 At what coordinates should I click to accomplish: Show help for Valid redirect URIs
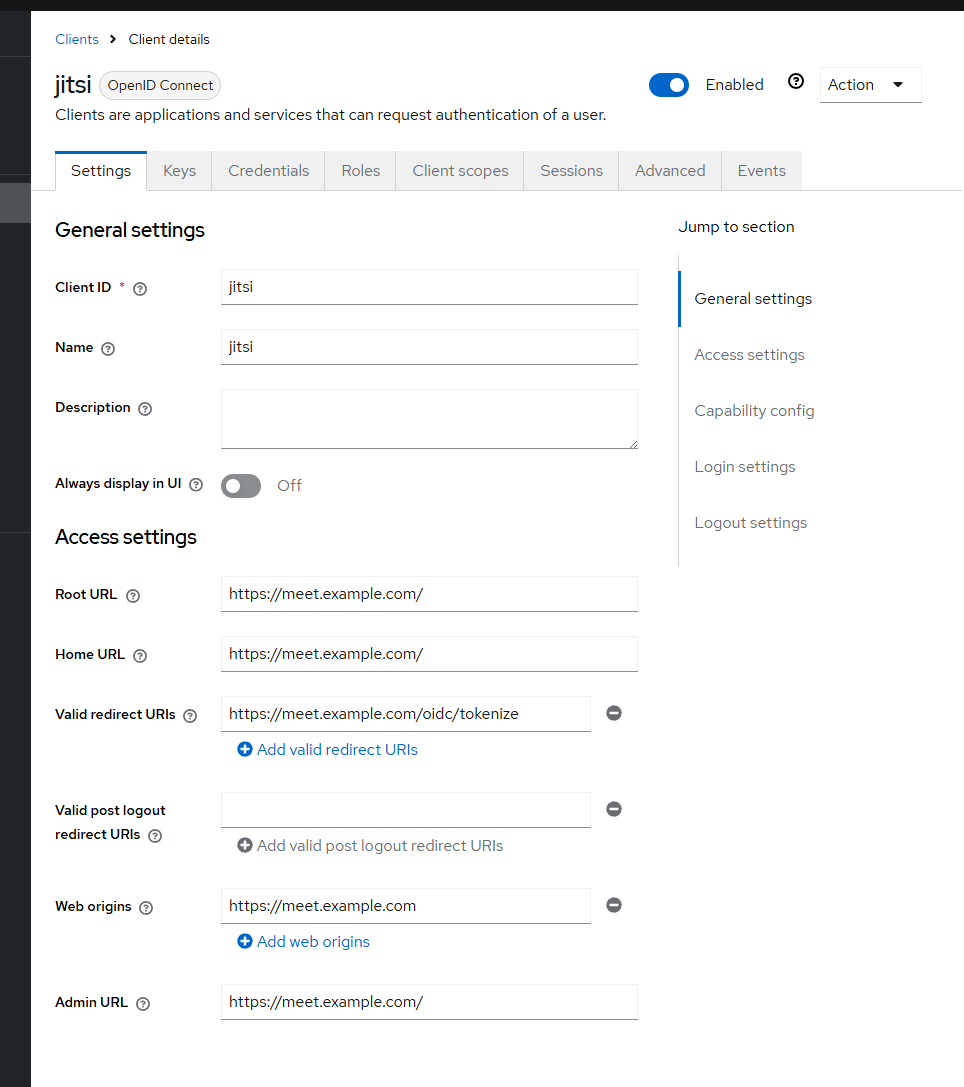click(x=190, y=715)
